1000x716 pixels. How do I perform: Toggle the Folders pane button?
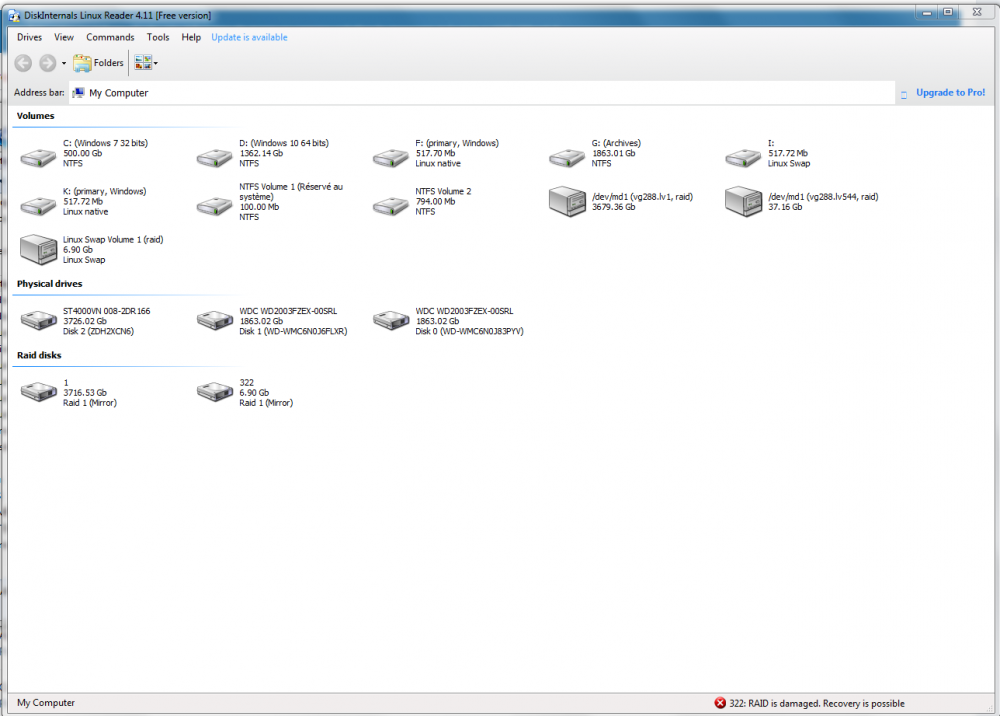pyautogui.click(x=98, y=62)
